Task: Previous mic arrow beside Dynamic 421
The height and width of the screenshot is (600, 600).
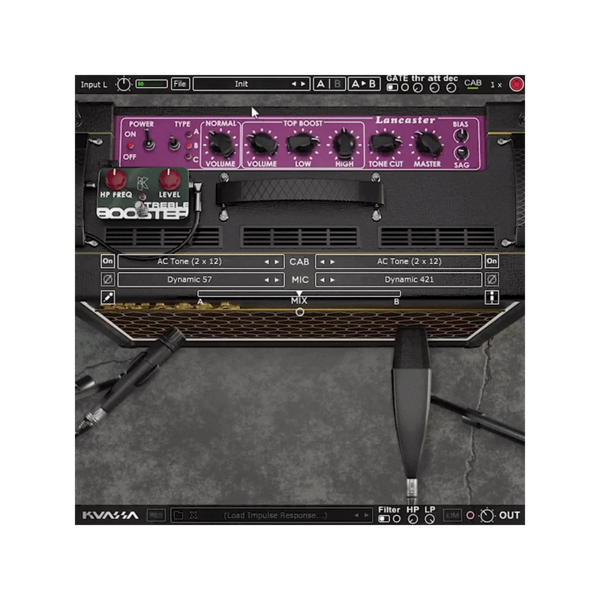Action: (323, 280)
